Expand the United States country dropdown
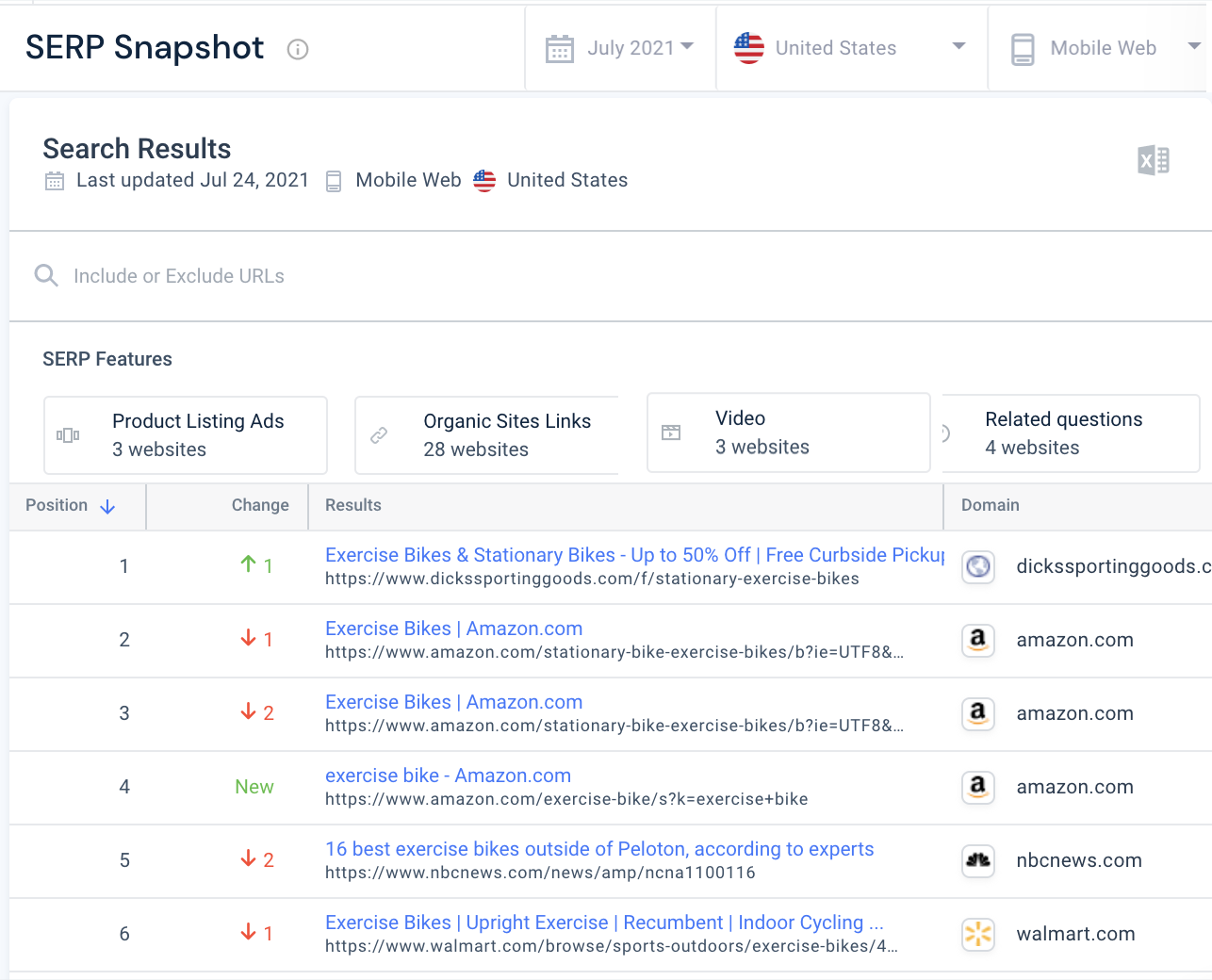 coord(852,48)
